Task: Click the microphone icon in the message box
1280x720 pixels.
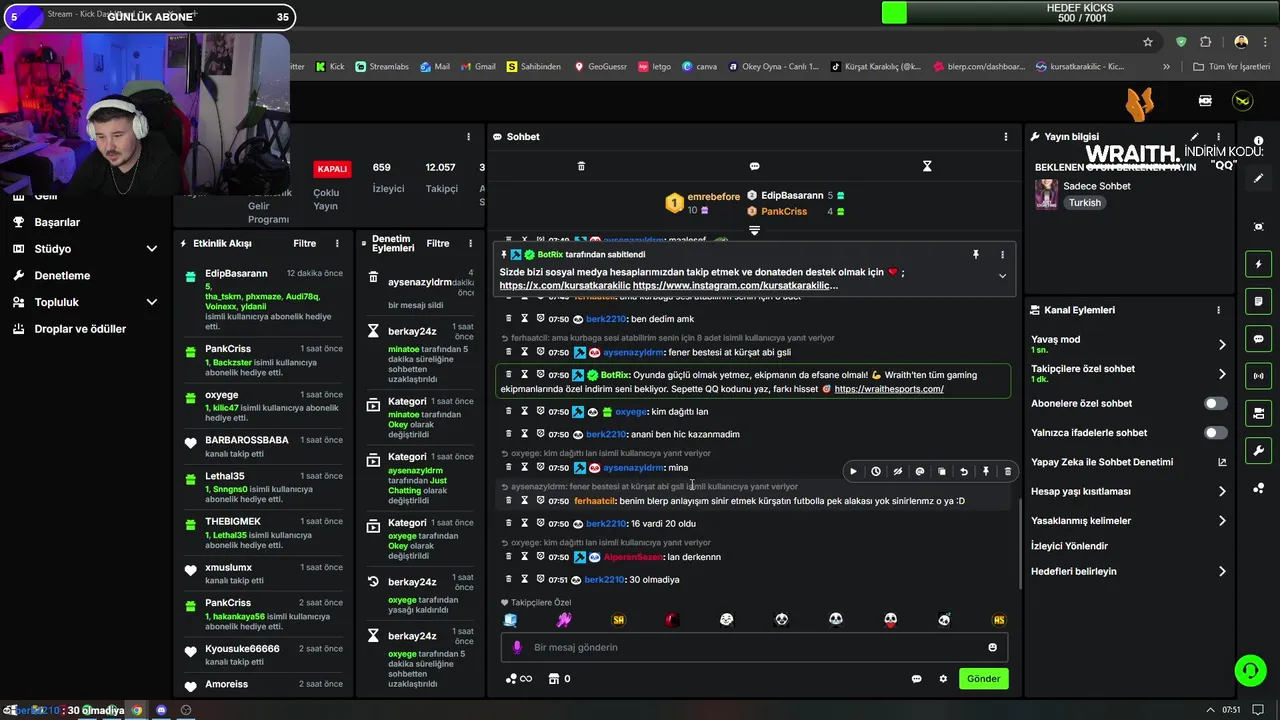Action: (517, 647)
